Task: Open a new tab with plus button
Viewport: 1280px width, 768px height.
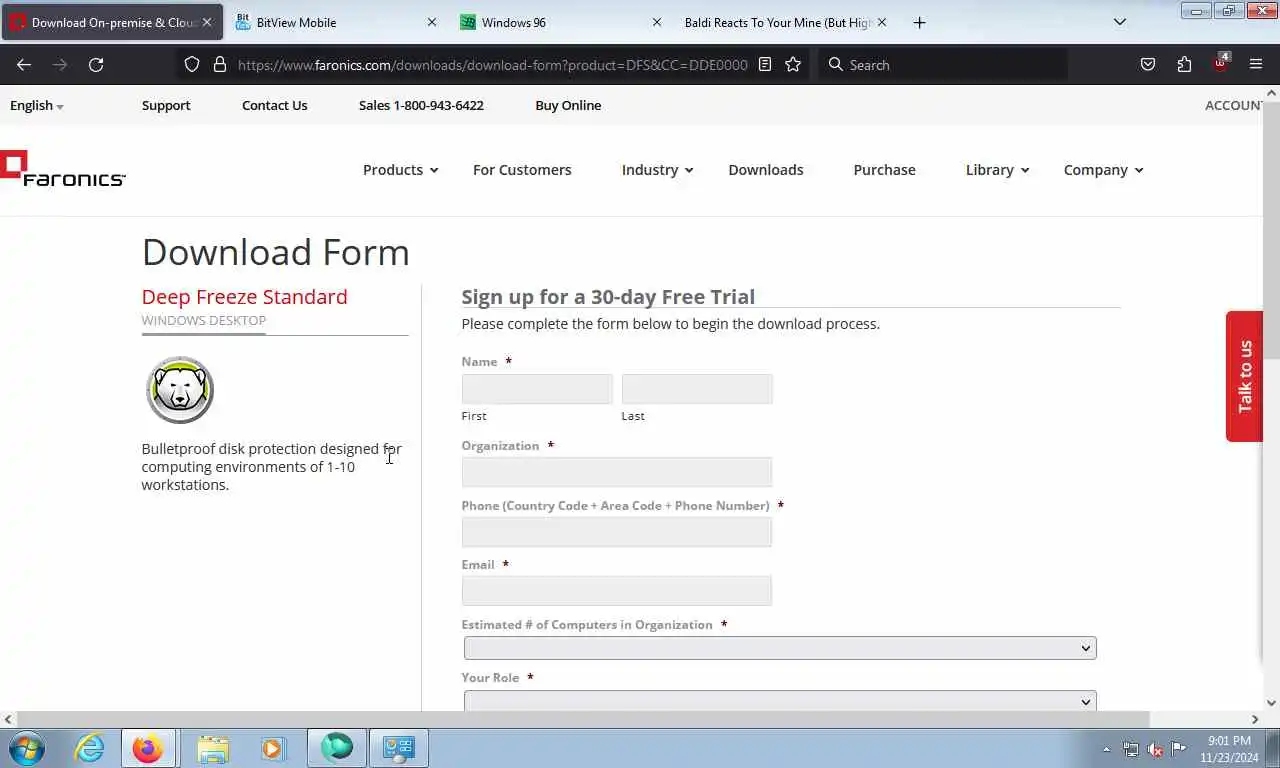Action: (x=919, y=22)
